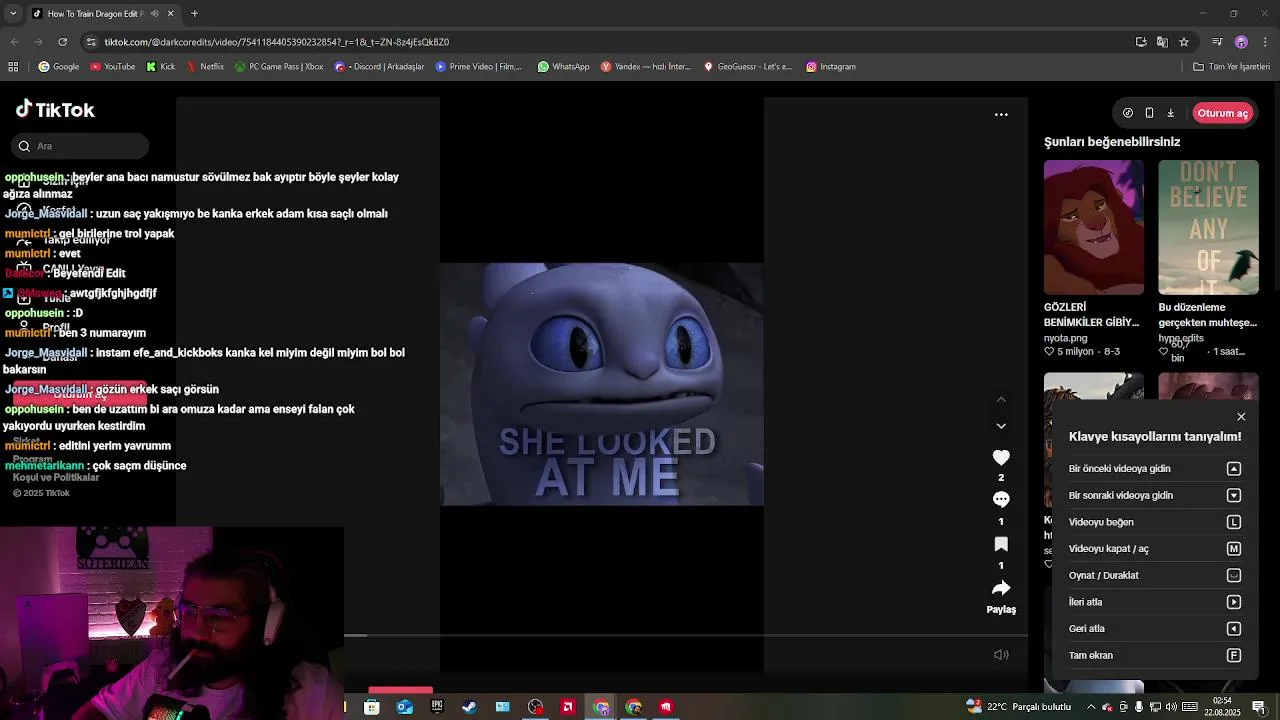Open Steam from the taskbar
Screen dimensions: 1280x720
click(469, 707)
